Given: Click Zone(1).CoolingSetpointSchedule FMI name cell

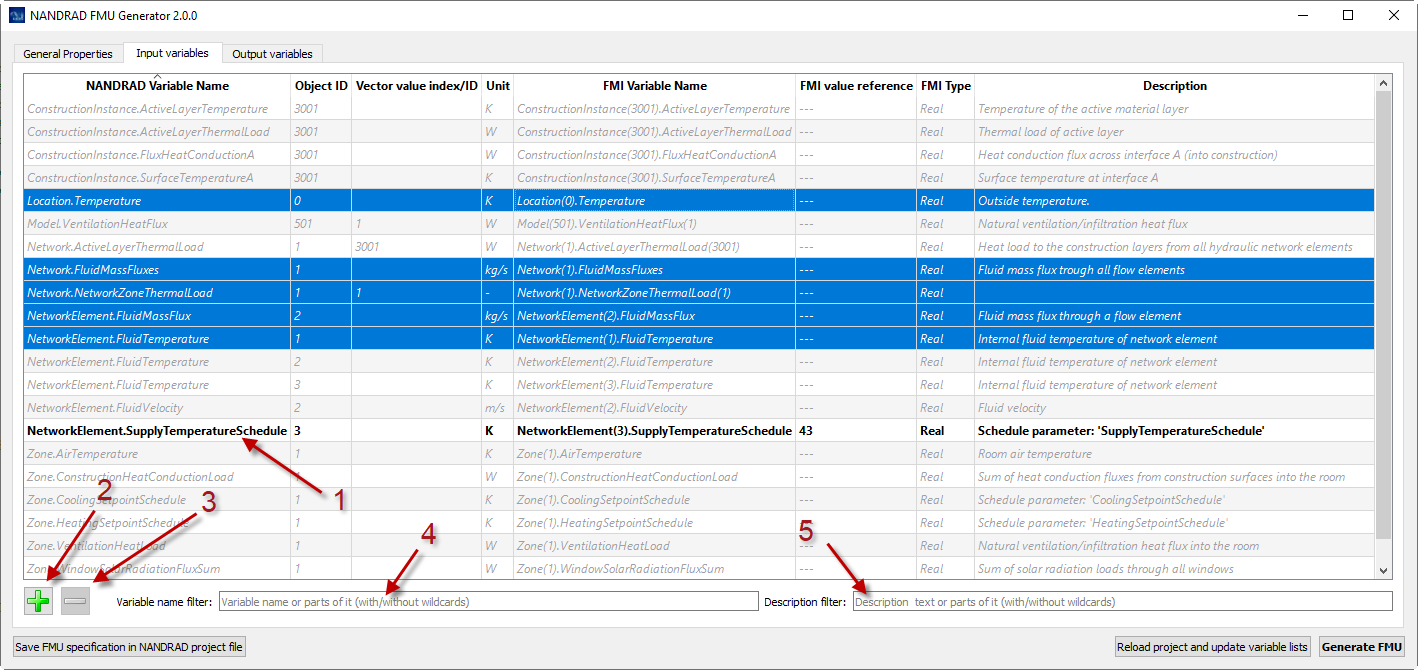Looking at the screenshot, I should 655,500.
